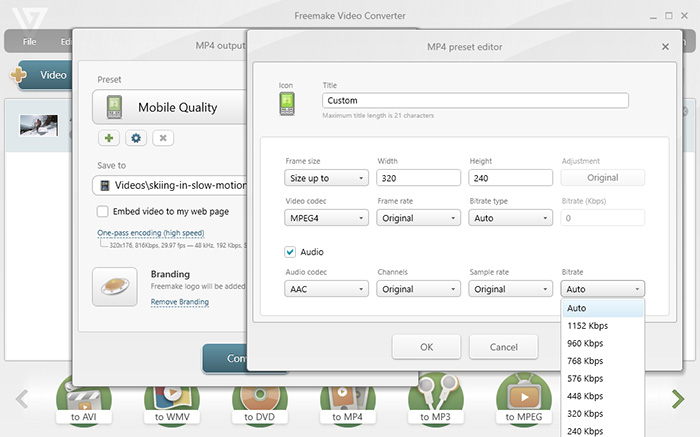Screen dimensions: 700x437
Task: Click the Save to path field
Action: click(x=170, y=185)
